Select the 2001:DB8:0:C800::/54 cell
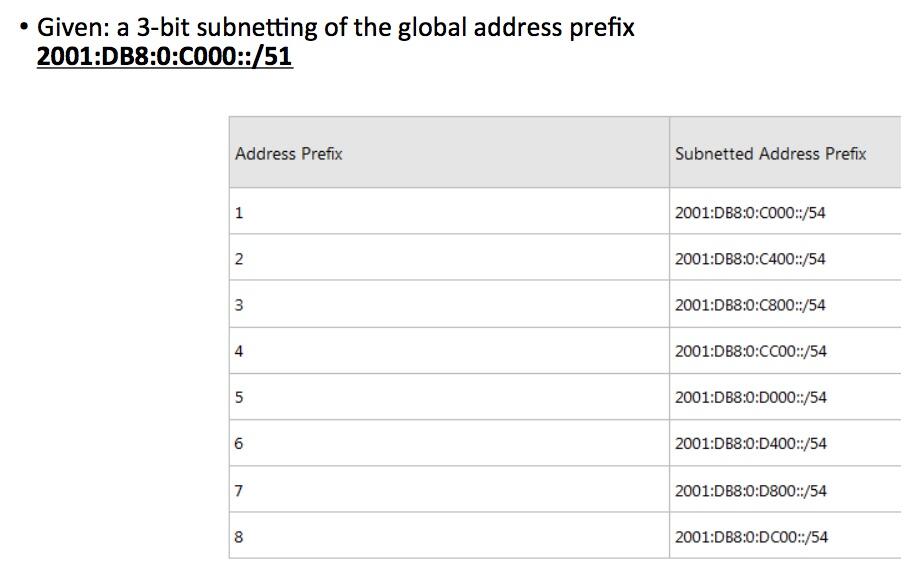Viewport: 916px width, 574px height. (x=750, y=305)
